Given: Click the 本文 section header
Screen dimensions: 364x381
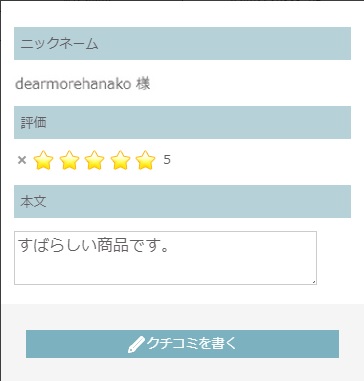Looking at the screenshot, I should pyautogui.click(x=182, y=201).
